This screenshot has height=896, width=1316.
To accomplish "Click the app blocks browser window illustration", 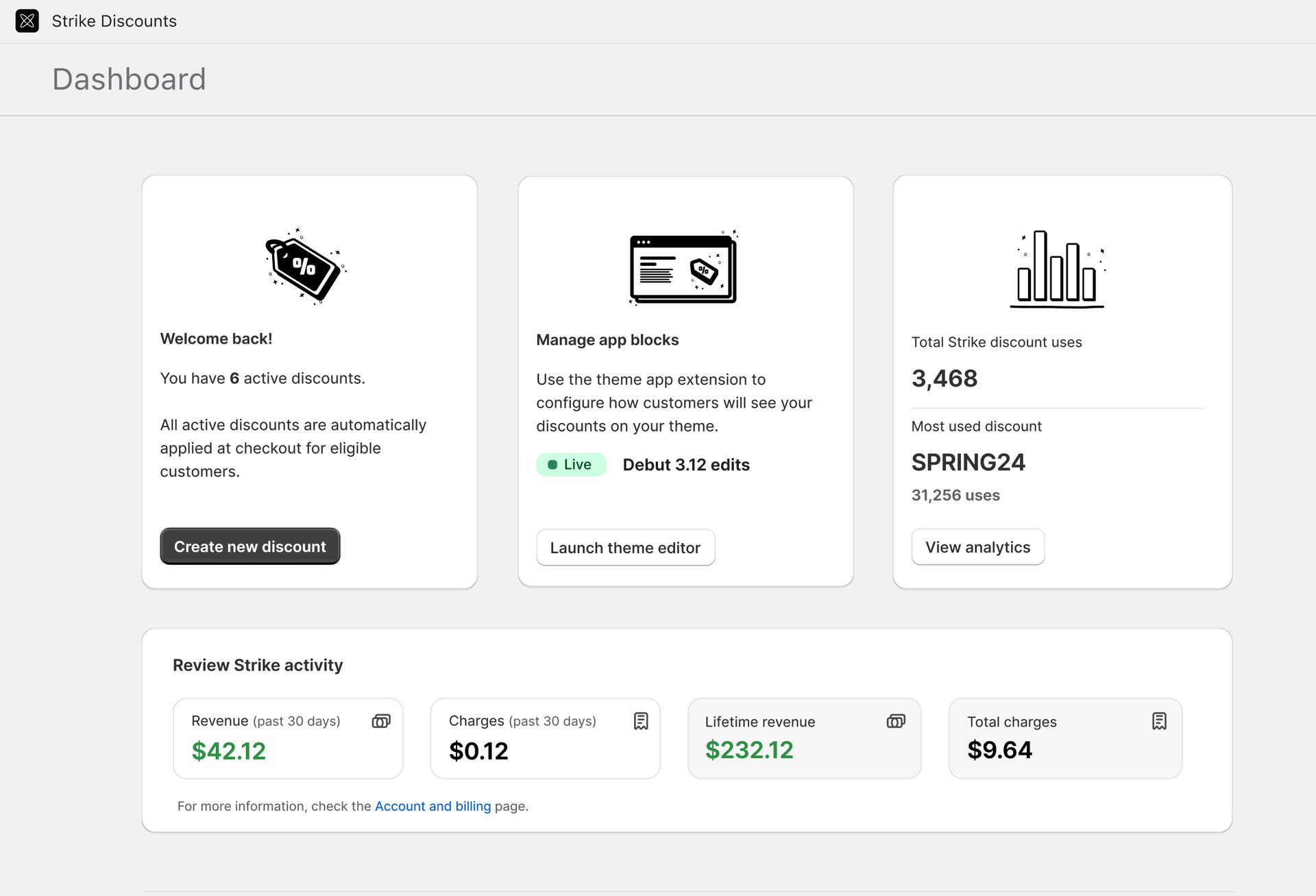I will coord(683,268).
